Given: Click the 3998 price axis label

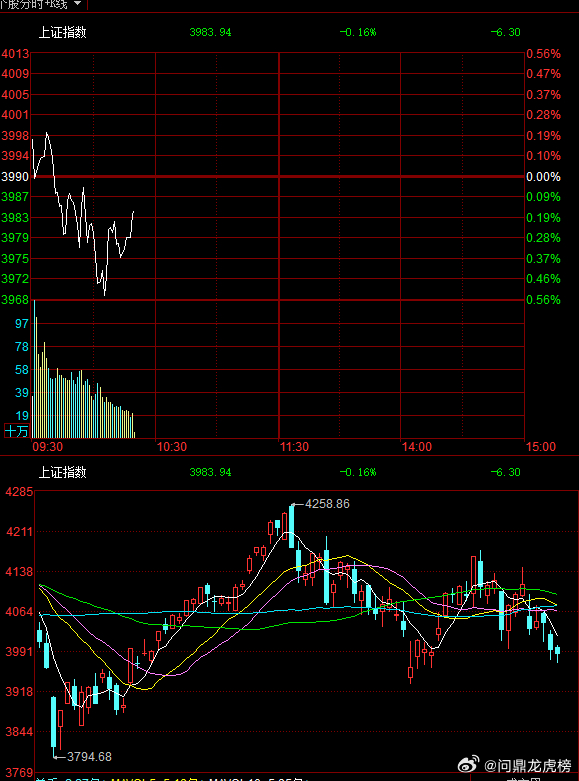Looking at the screenshot, I should pos(15,136).
